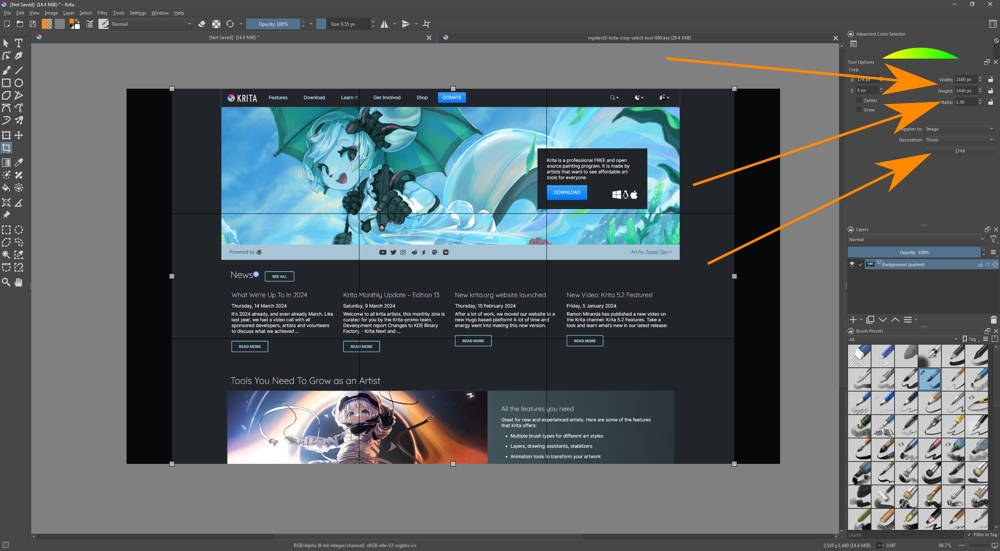The image size is (1000, 551).
Task: Open the Layers blending mode dropdown
Action: (x=916, y=239)
